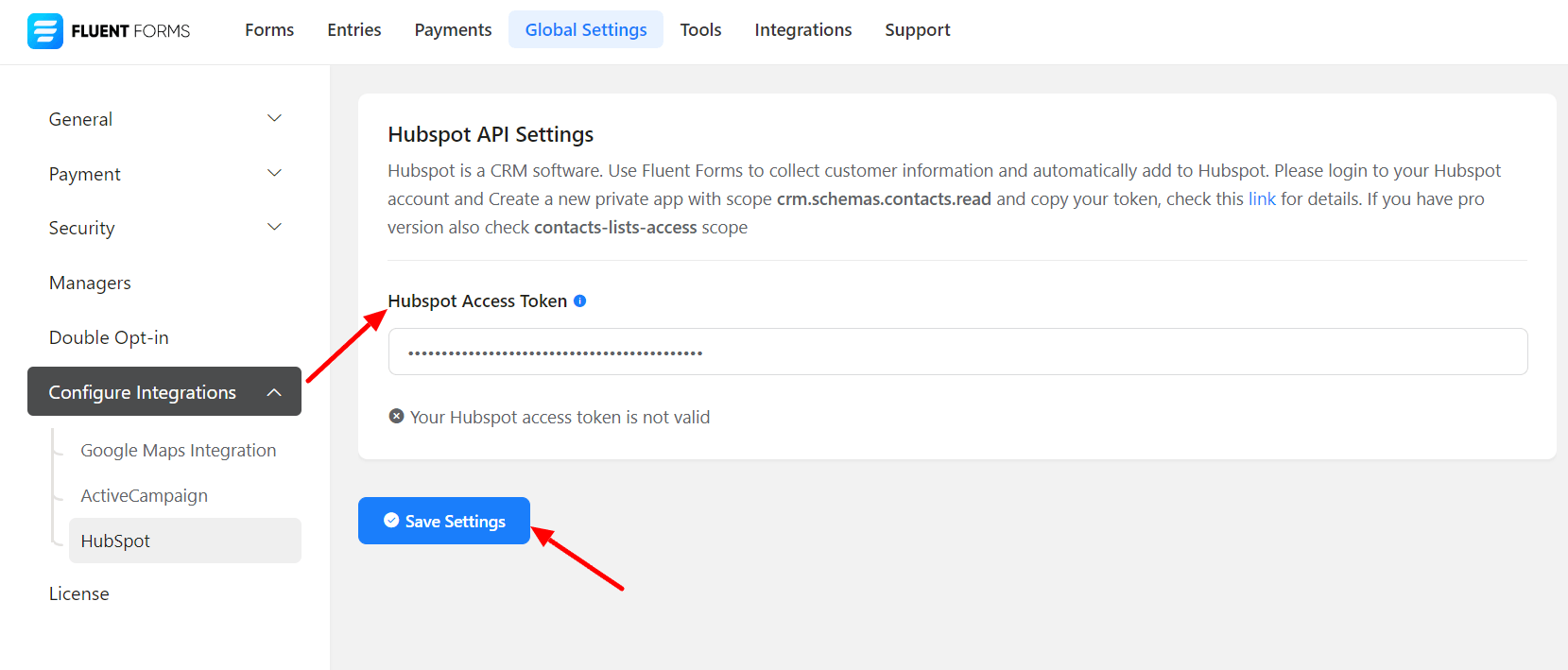The width and height of the screenshot is (1568, 670).
Task: Follow the 'link' for token details
Action: pyautogui.click(x=1262, y=199)
